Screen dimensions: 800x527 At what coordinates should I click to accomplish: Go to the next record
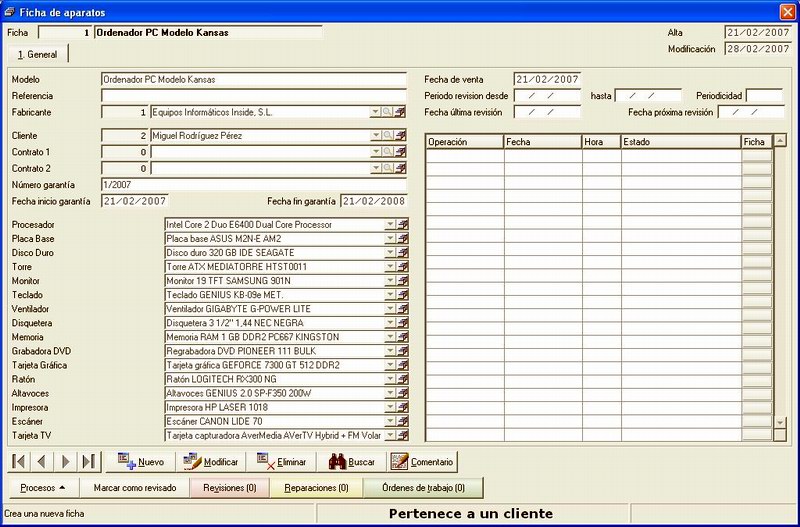[x=65, y=462]
